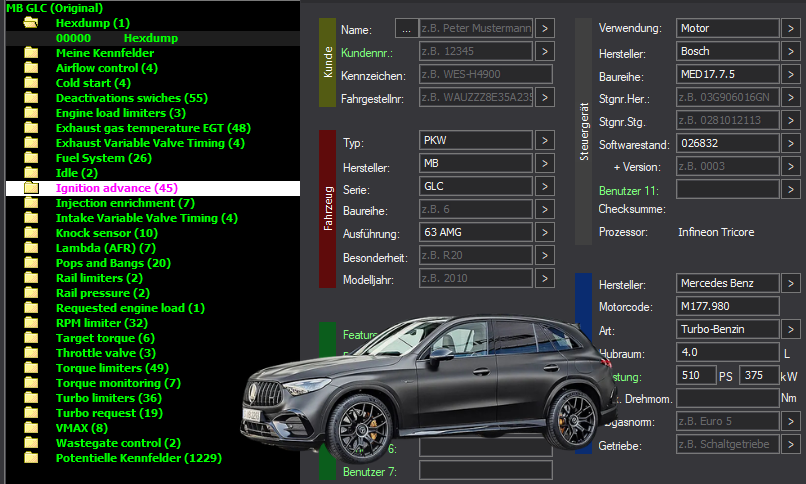
Task: Click the Cold start folder icon
Action: click(x=31, y=83)
